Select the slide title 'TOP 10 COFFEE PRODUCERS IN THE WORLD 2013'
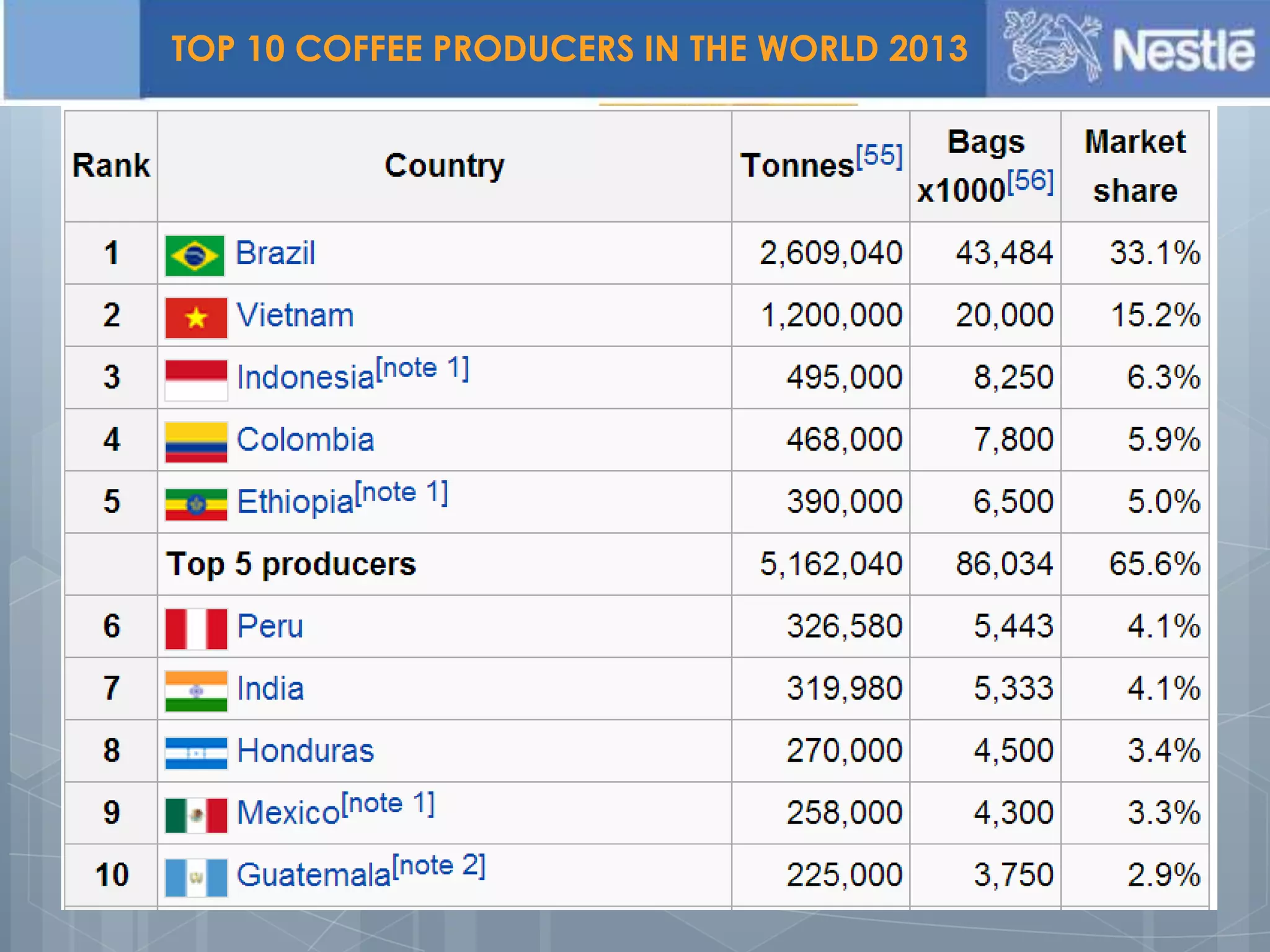This screenshot has width=1270, height=952. (x=569, y=48)
